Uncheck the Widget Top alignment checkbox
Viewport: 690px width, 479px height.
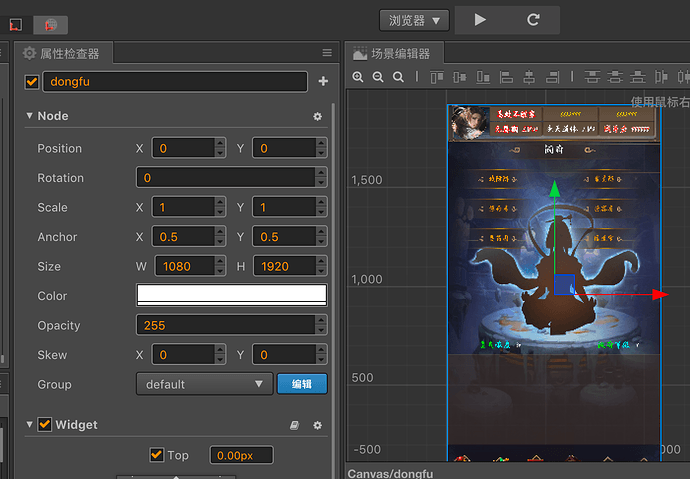tap(157, 455)
